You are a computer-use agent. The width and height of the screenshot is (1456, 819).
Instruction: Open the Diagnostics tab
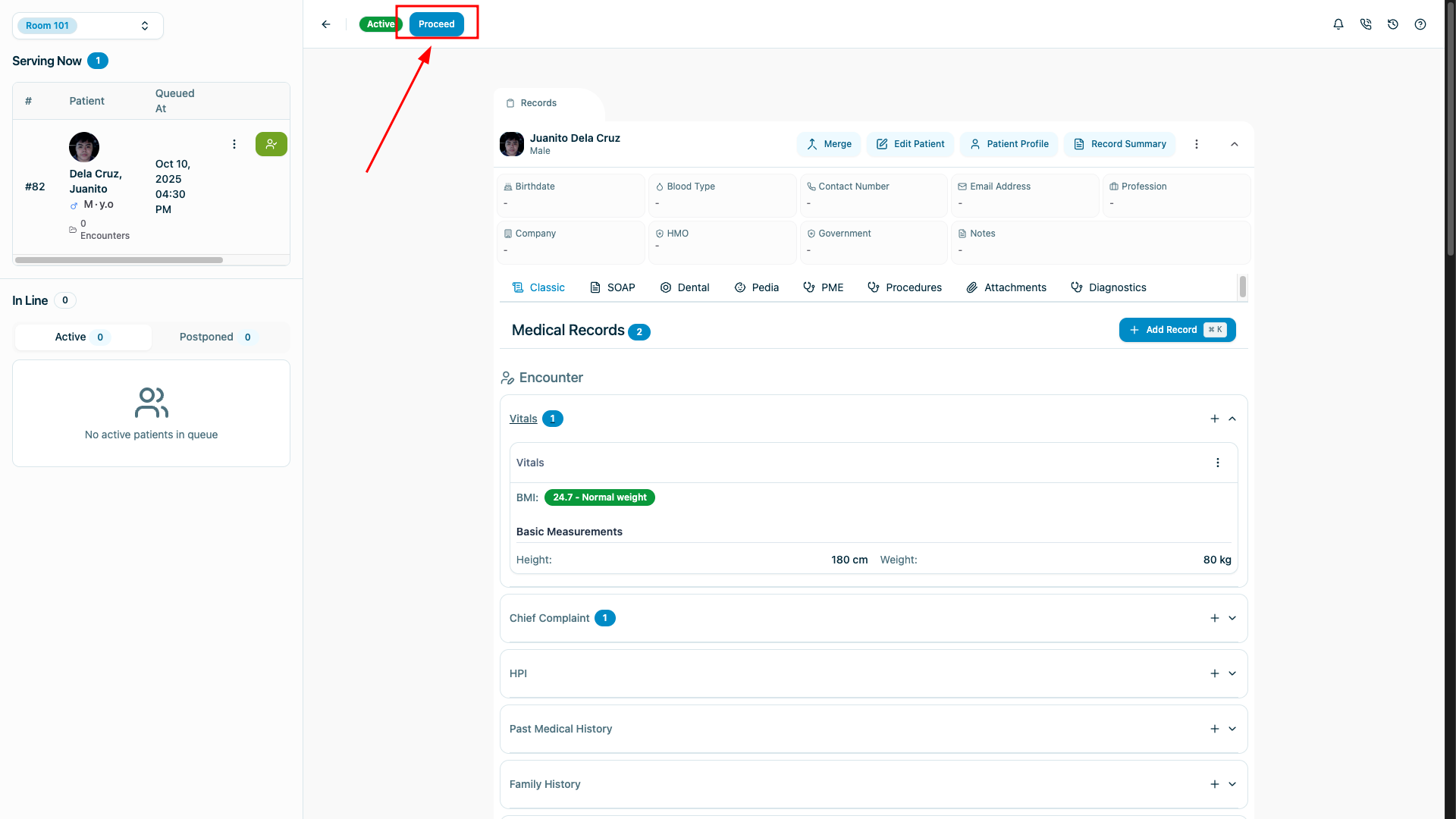(1108, 287)
